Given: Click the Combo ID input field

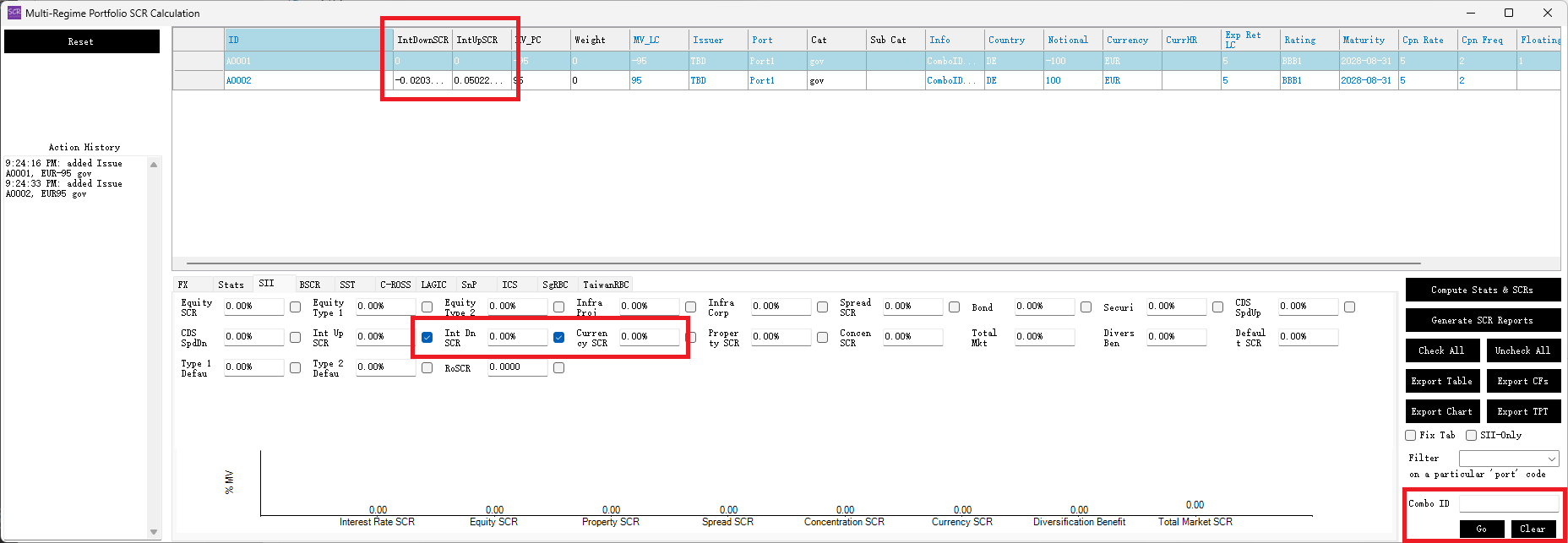Looking at the screenshot, I should 1508,503.
